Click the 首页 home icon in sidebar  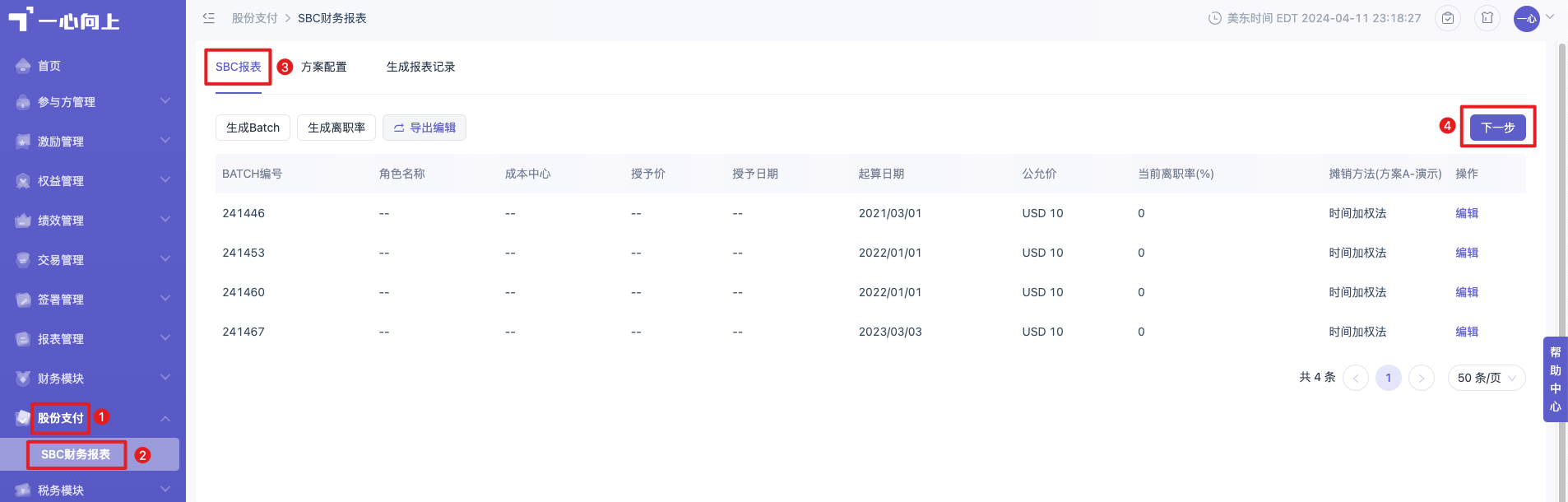coord(23,66)
